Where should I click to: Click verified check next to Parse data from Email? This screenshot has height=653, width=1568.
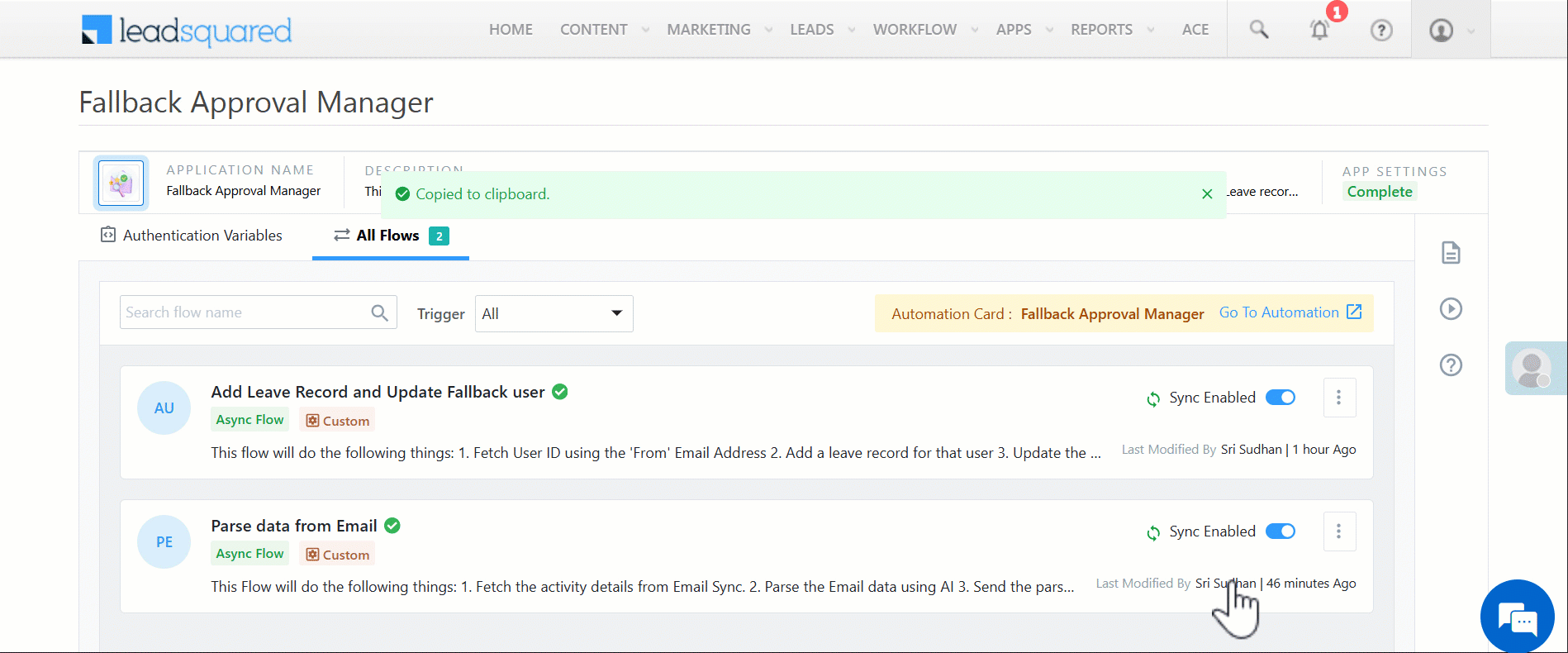coord(392,526)
